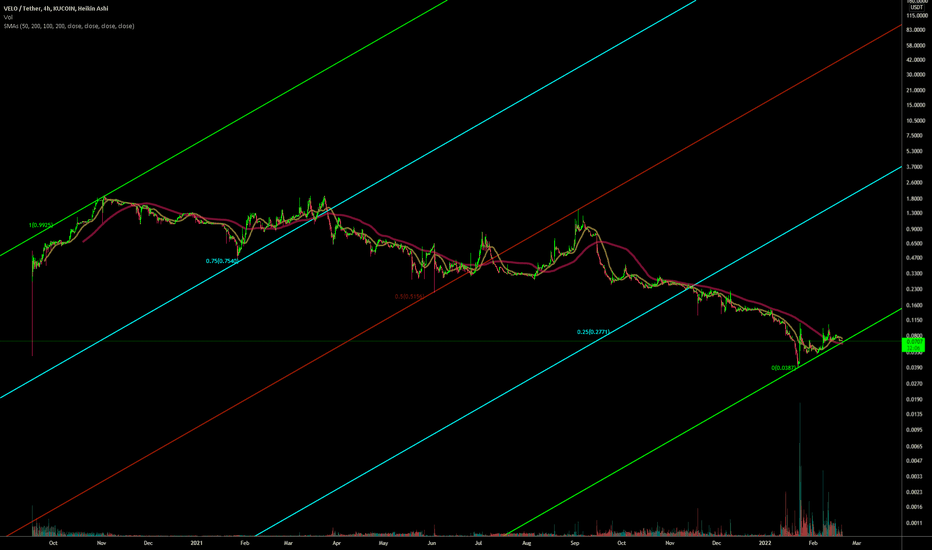The image size is (932, 550).
Task: Click the 0.0190 price axis label
Action: point(916,400)
